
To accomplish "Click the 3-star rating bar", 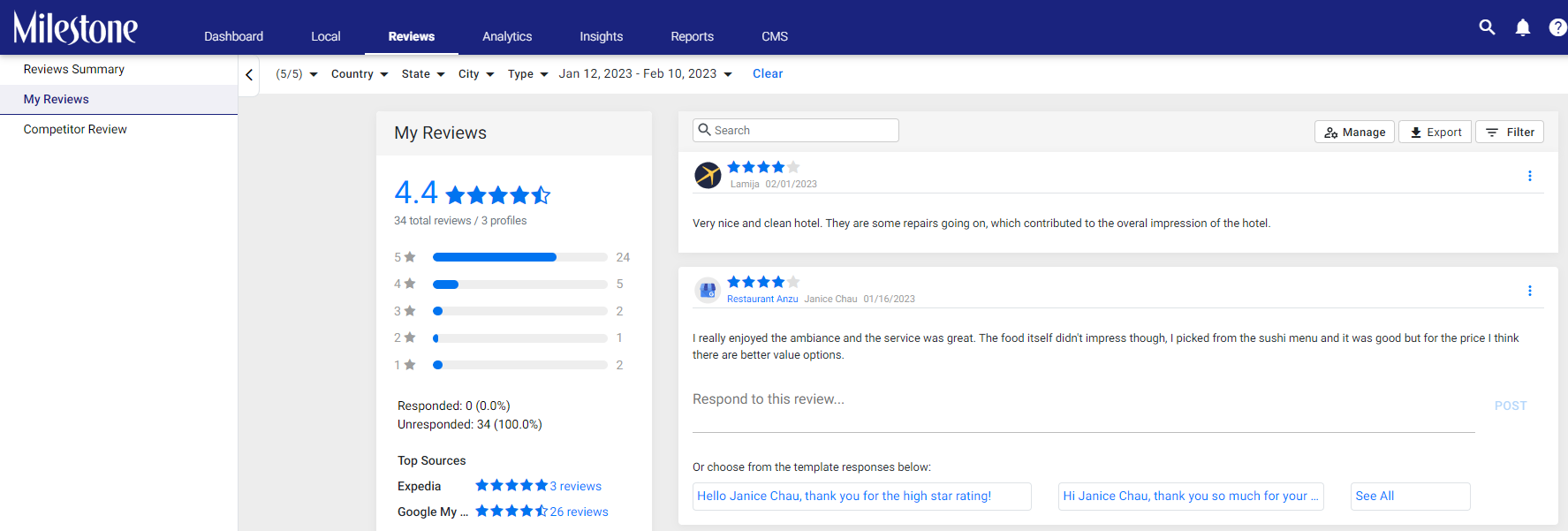I will pyautogui.click(x=519, y=311).
